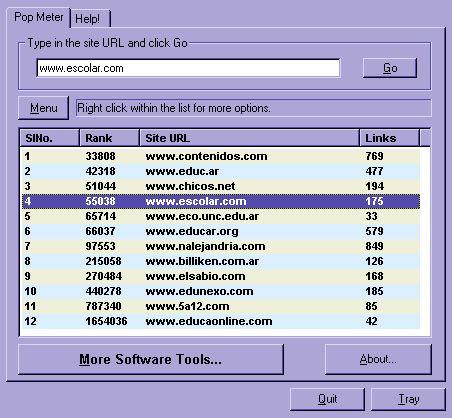Select the www.eco.unc.edu.ar row

[221, 216]
